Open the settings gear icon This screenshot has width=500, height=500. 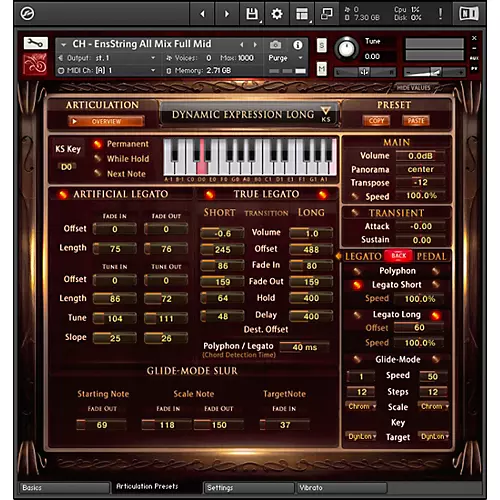pos(277,14)
